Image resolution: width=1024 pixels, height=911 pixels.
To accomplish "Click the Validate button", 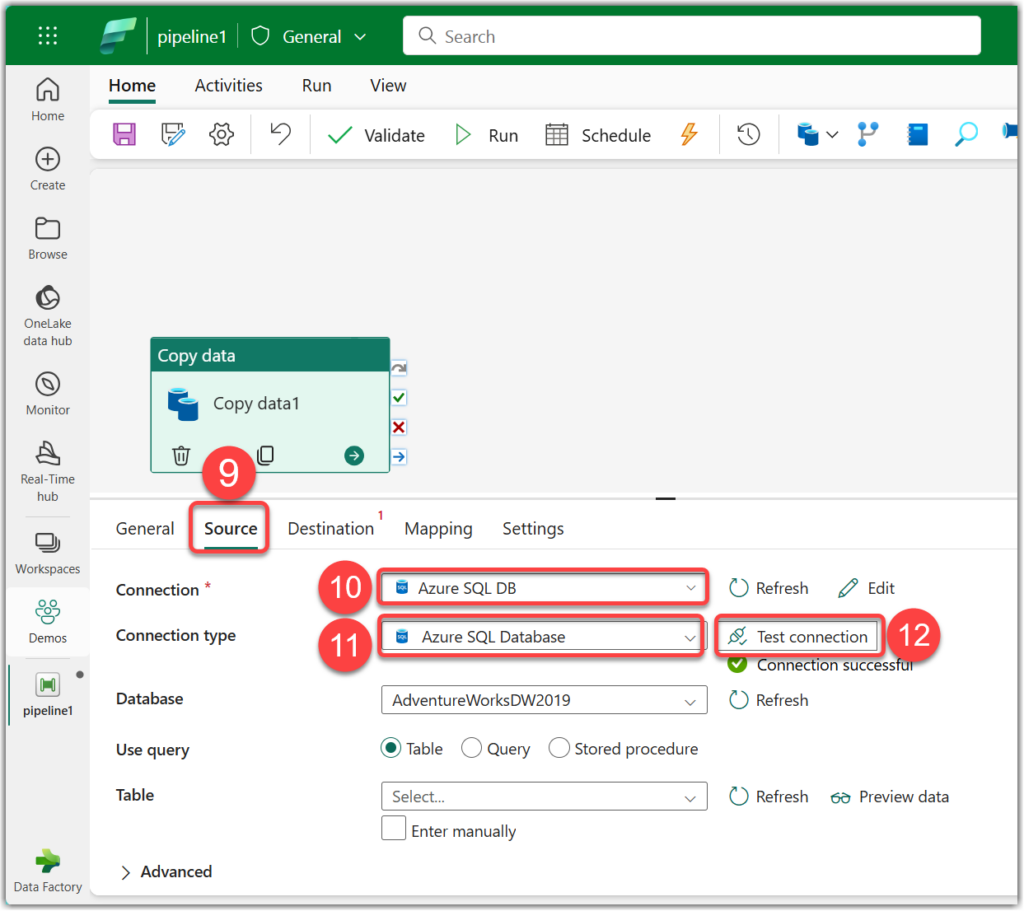I will (x=376, y=135).
